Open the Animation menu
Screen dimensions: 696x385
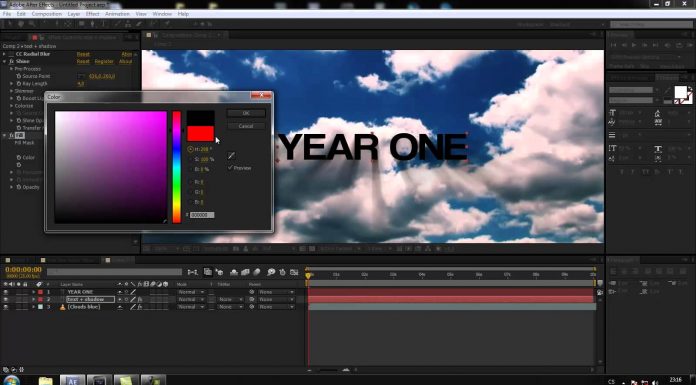click(117, 14)
